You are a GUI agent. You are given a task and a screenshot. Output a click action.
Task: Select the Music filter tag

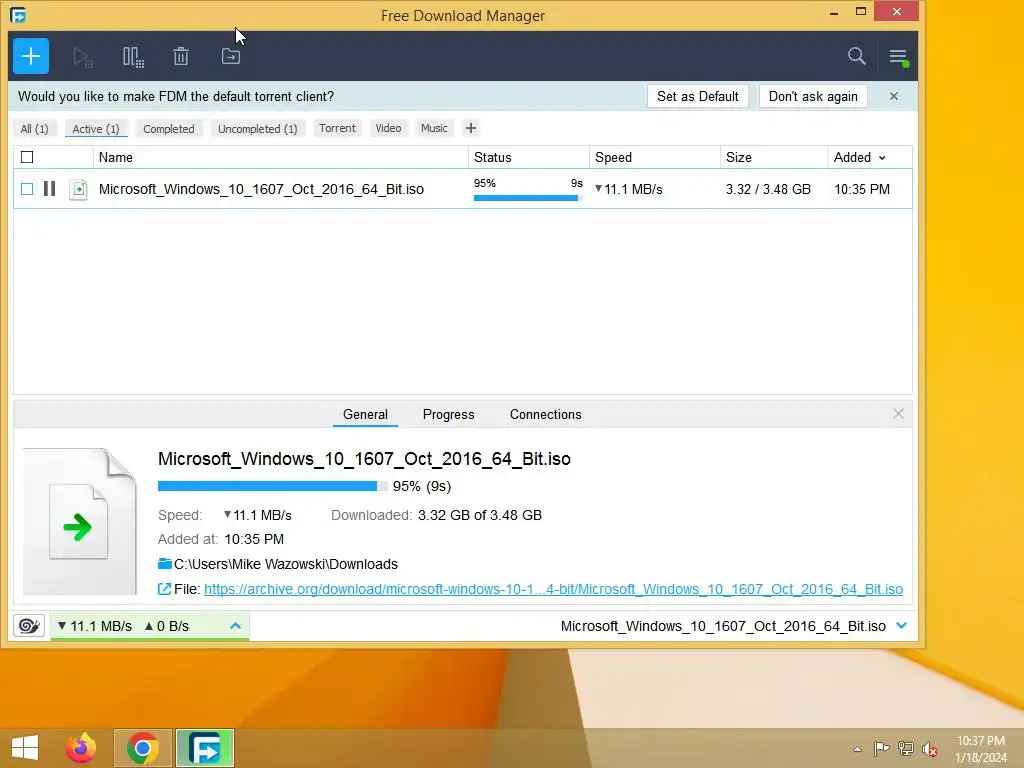(x=434, y=128)
